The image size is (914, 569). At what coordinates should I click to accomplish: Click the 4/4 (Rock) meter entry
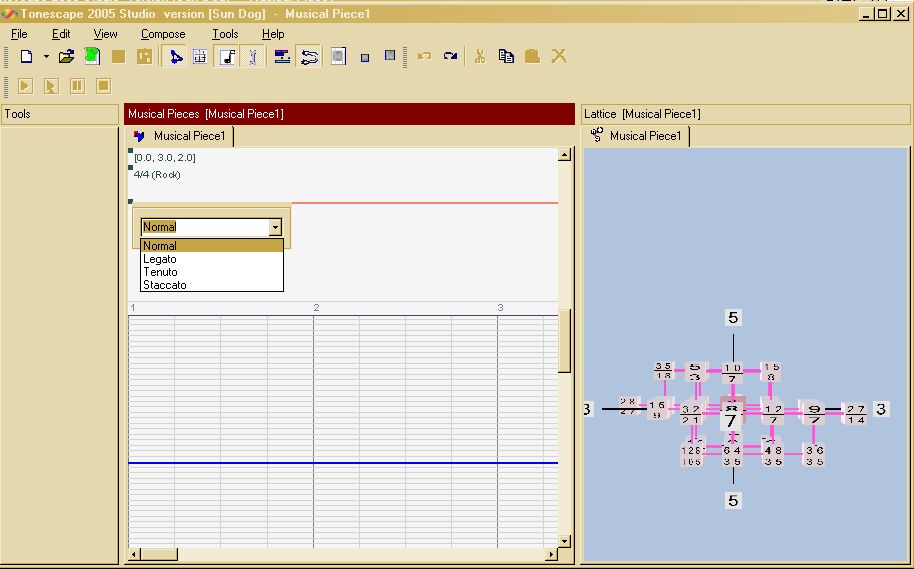pyautogui.click(x=157, y=174)
